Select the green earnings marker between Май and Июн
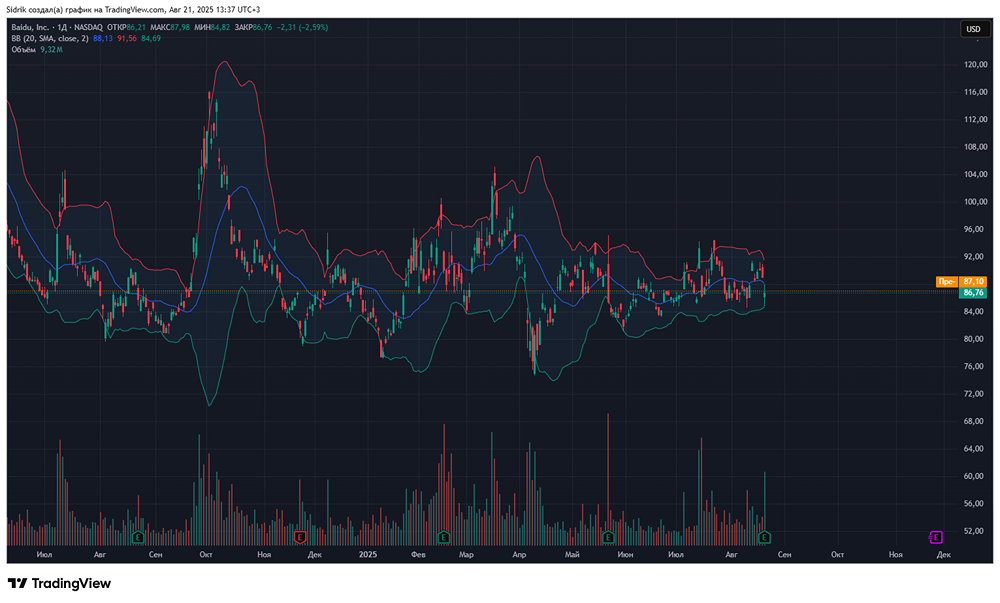This screenshot has width=1000, height=603. click(x=607, y=538)
